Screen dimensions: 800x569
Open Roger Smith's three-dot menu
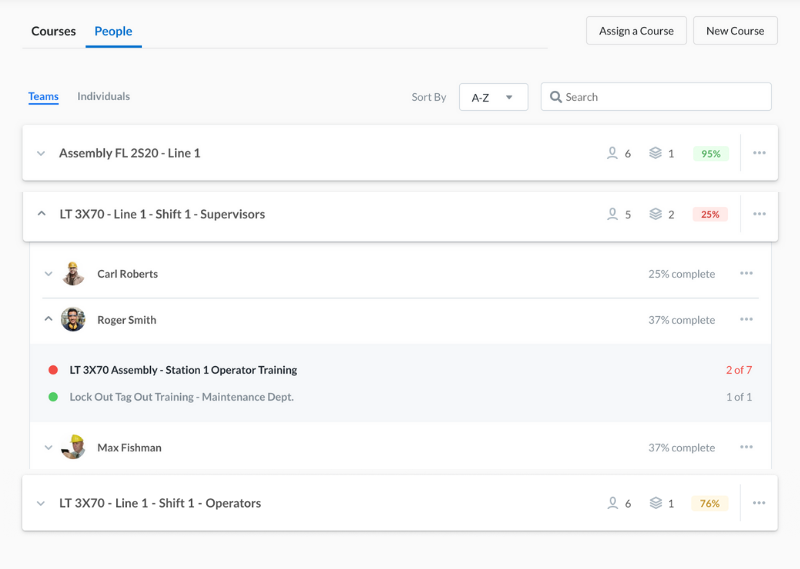coord(746,320)
